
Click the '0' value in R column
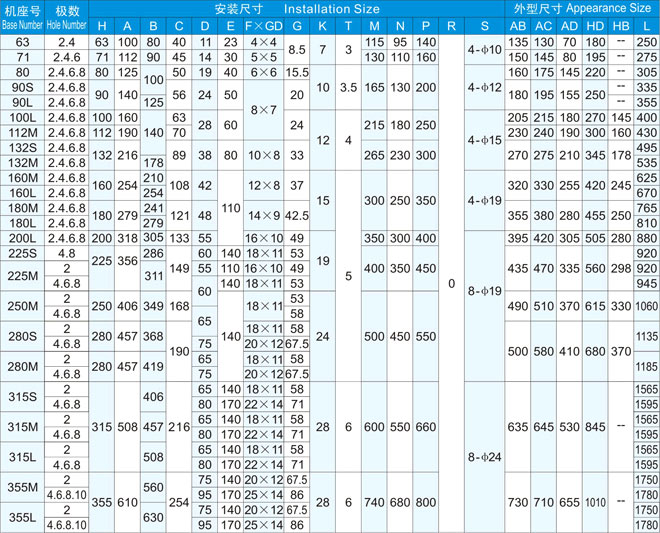[x=451, y=283]
